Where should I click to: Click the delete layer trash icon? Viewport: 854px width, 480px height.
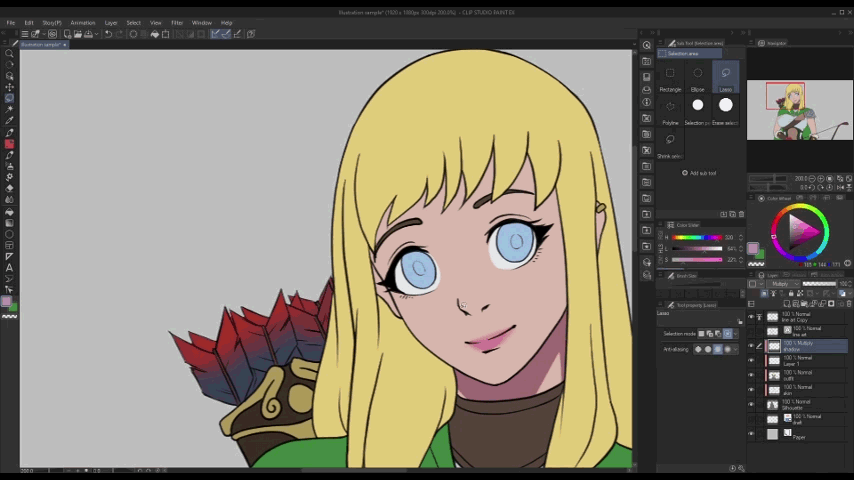pos(849,303)
